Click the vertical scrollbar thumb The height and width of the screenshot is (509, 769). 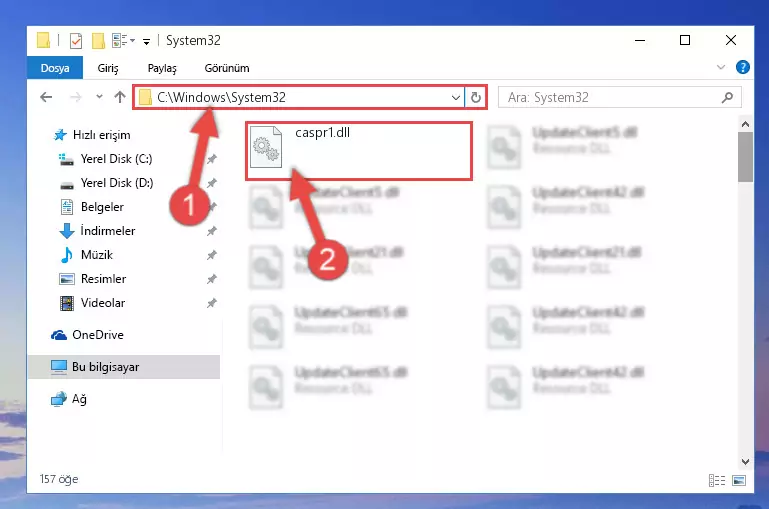tap(745, 157)
